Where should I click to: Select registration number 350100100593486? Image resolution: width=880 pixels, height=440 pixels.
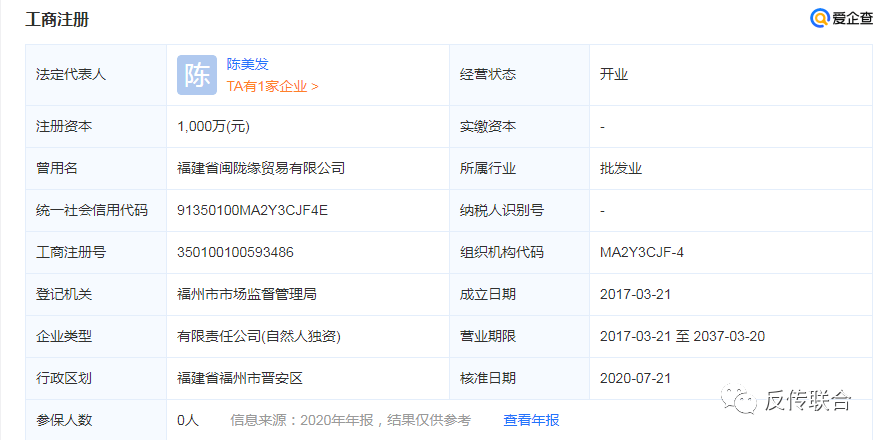coord(235,252)
